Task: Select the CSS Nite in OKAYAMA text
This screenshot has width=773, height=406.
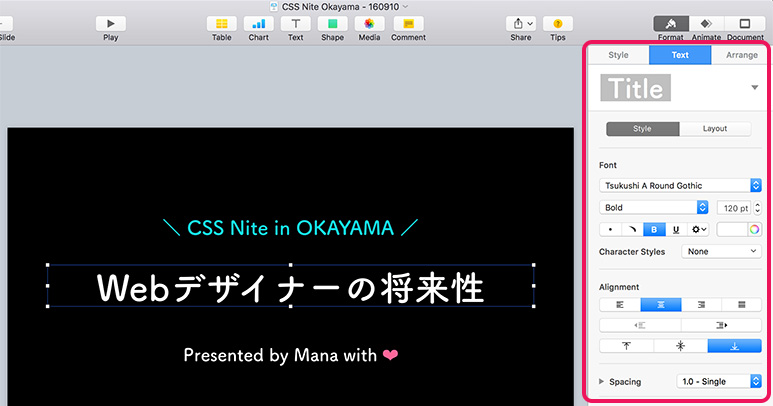Action: 290,228
